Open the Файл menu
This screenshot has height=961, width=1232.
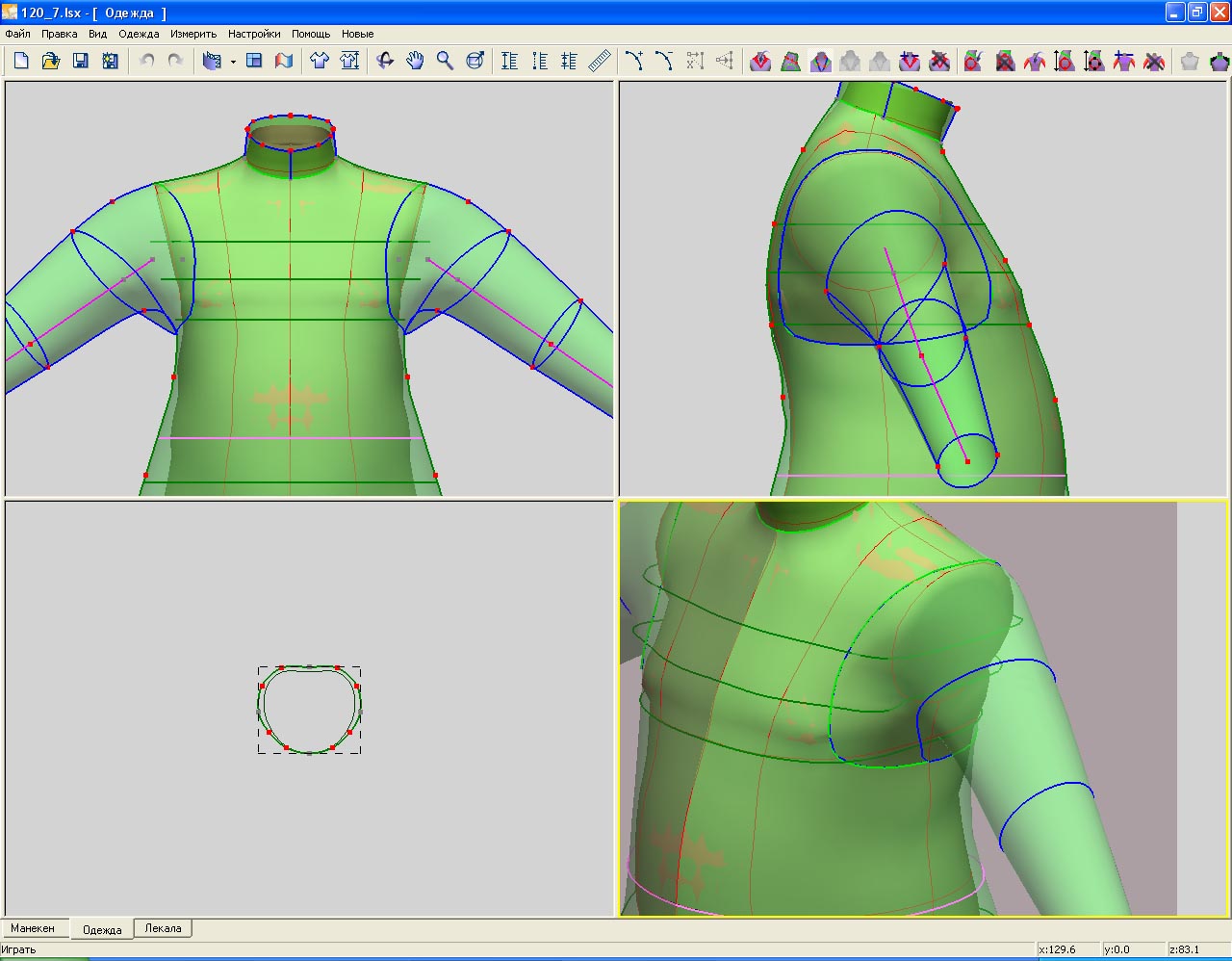(17, 34)
